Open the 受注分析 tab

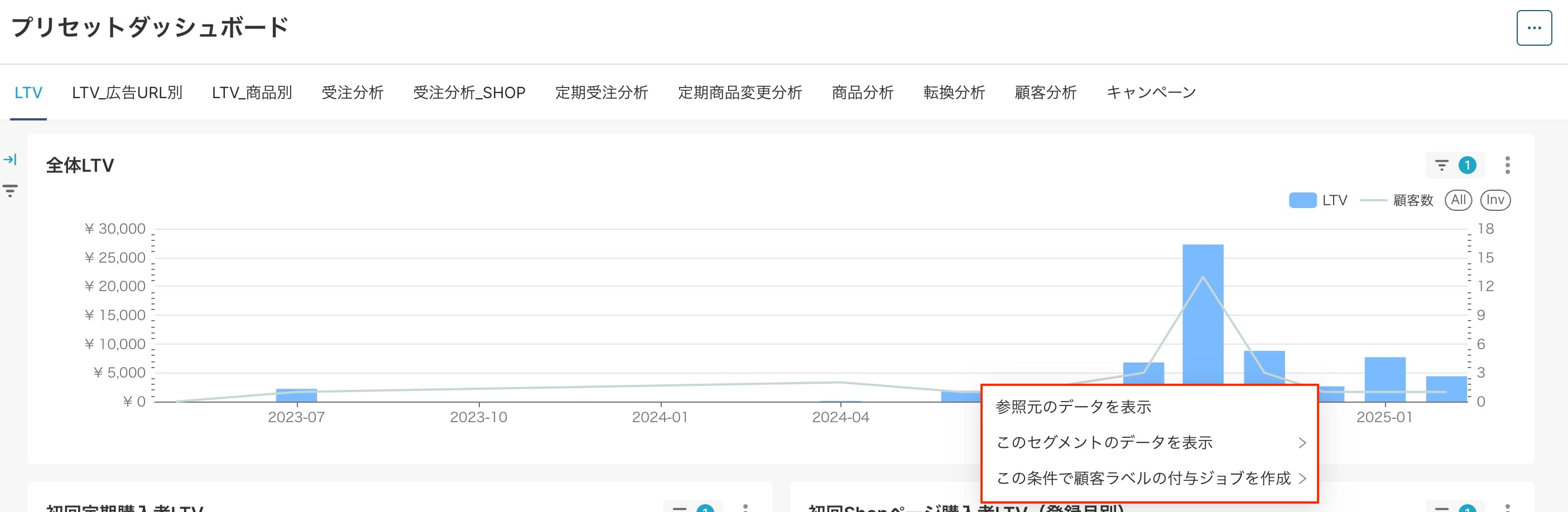(353, 93)
